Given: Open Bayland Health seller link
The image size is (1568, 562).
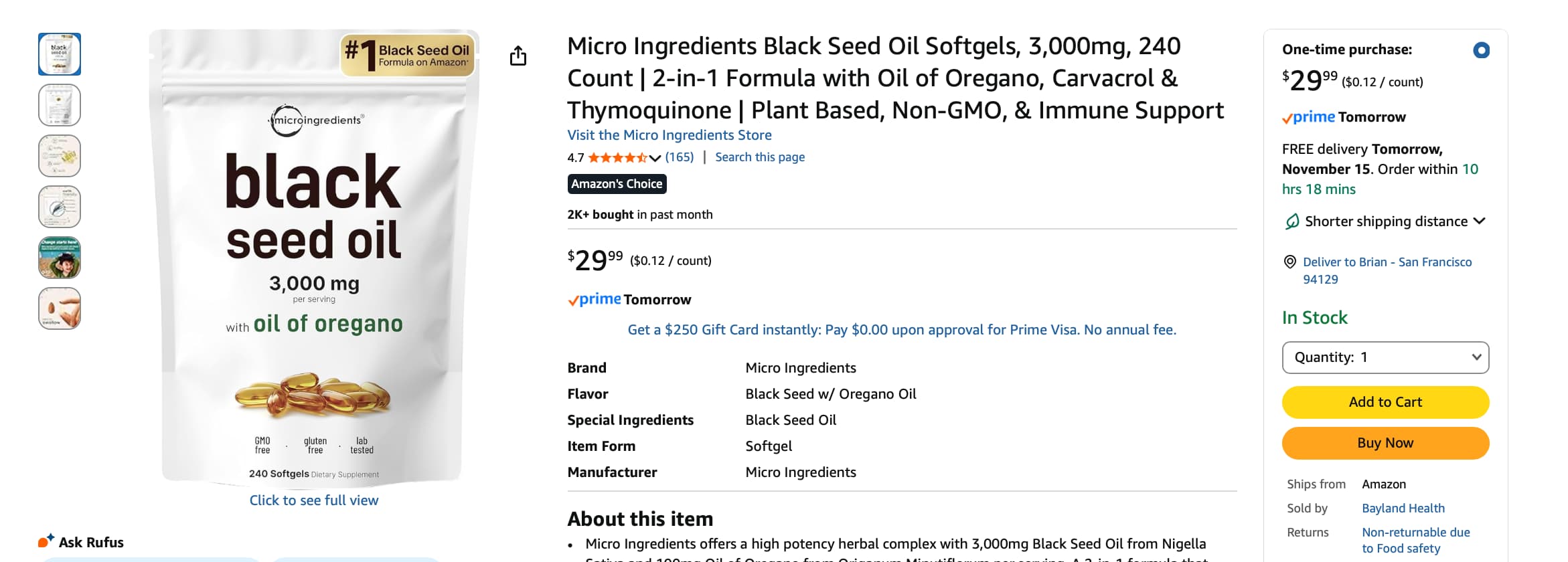Looking at the screenshot, I should click(1403, 508).
